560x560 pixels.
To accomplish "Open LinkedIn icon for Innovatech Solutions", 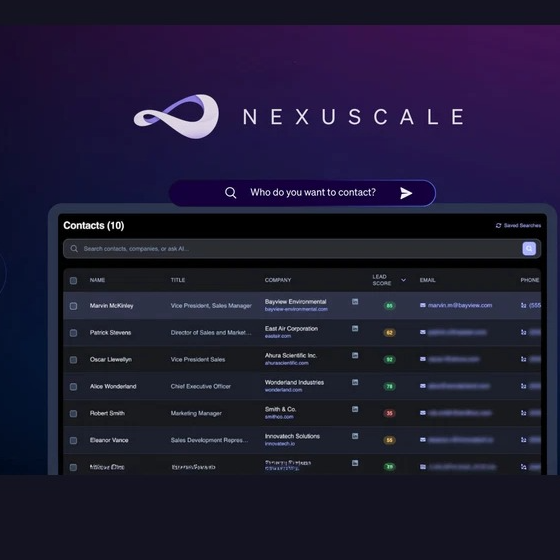I will [355, 436].
